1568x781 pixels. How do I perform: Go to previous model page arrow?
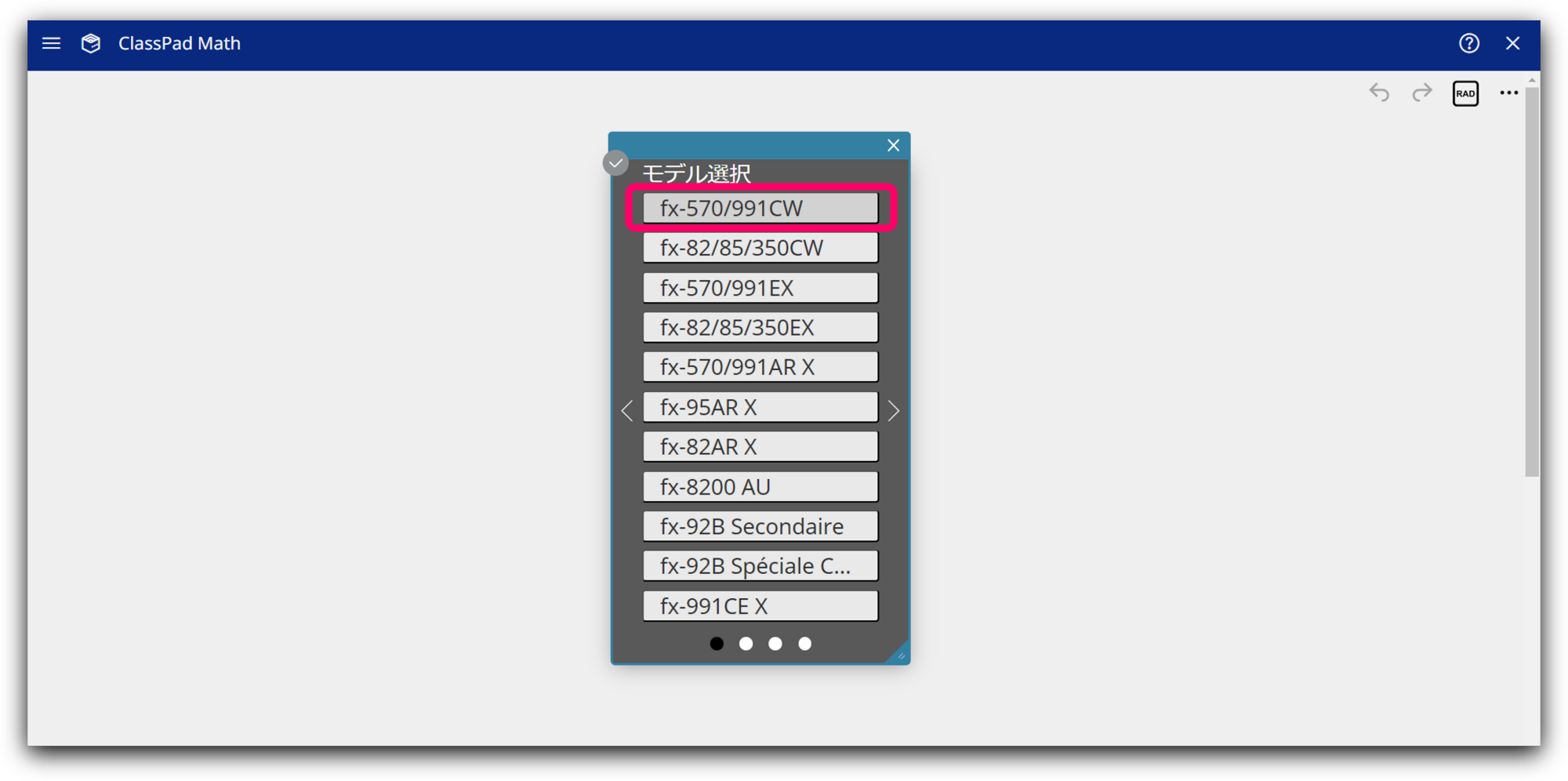pos(627,410)
